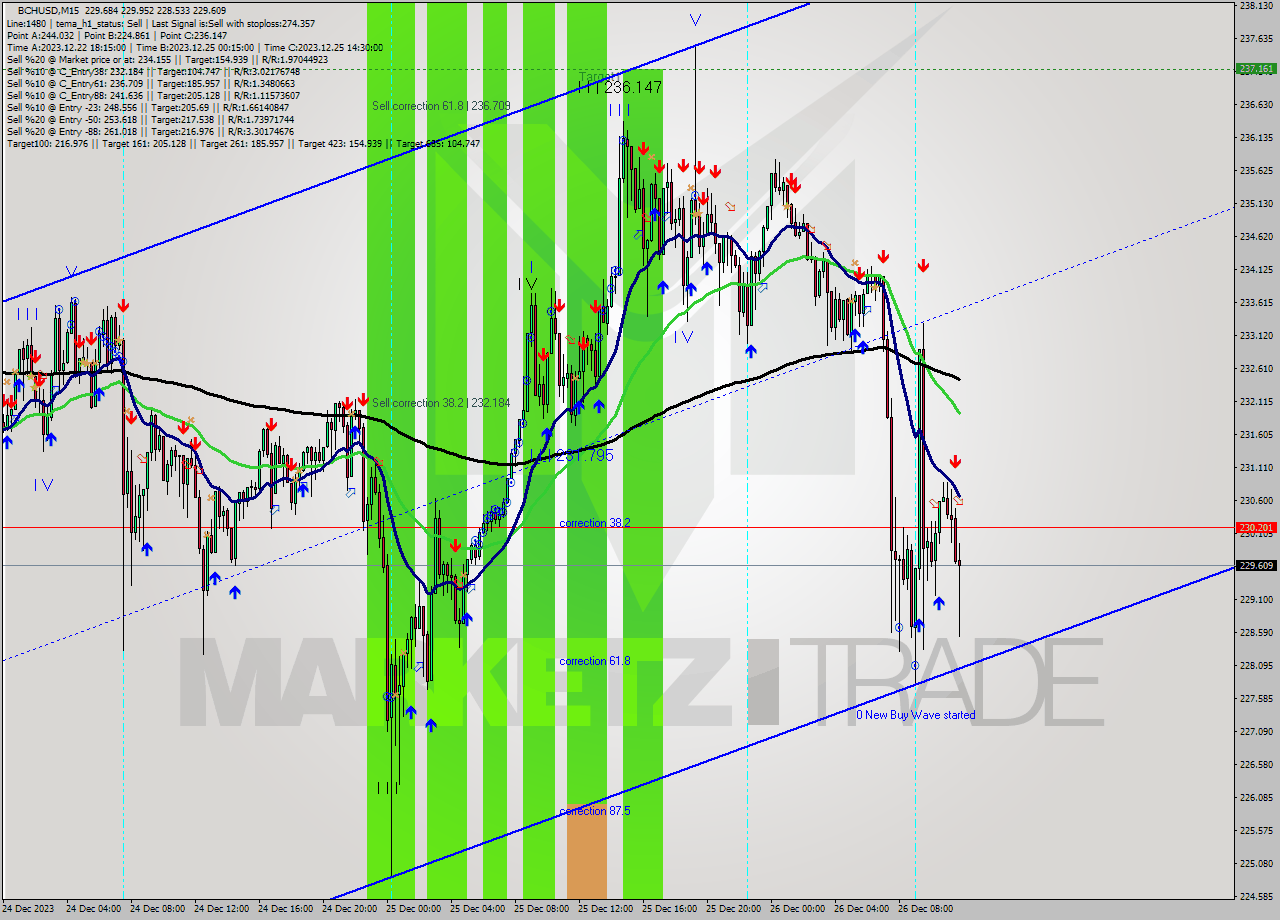Click the '25 Dec 08:00' time label

click(x=541, y=909)
